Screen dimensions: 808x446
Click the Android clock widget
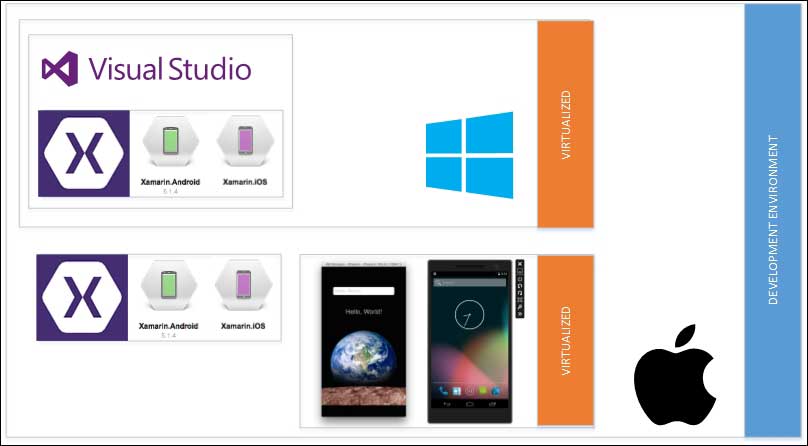pyautogui.click(x=469, y=314)
